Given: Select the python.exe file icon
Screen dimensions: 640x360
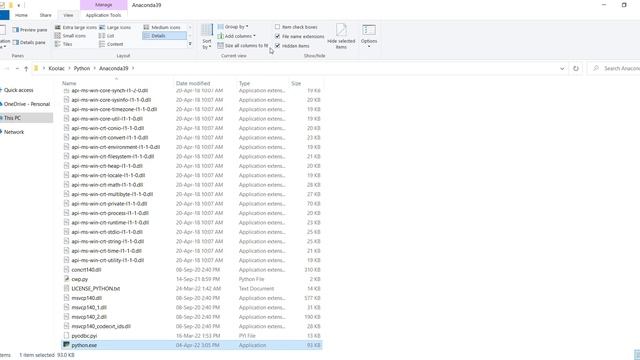Looking at the screenshot, I should 66,345.
